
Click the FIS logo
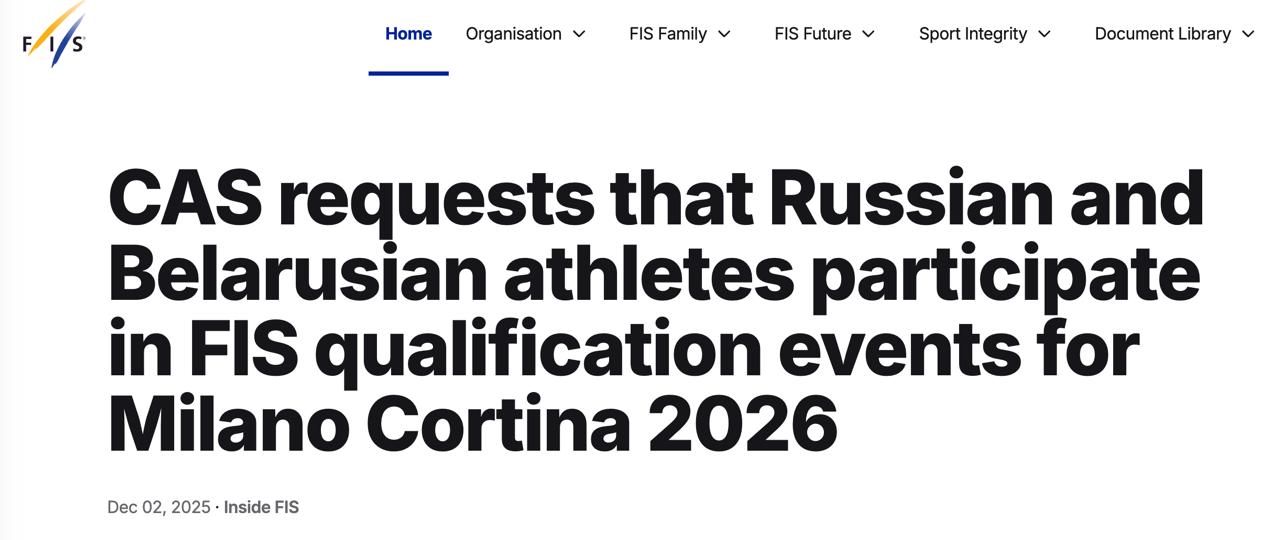click(x=54, y=36)
